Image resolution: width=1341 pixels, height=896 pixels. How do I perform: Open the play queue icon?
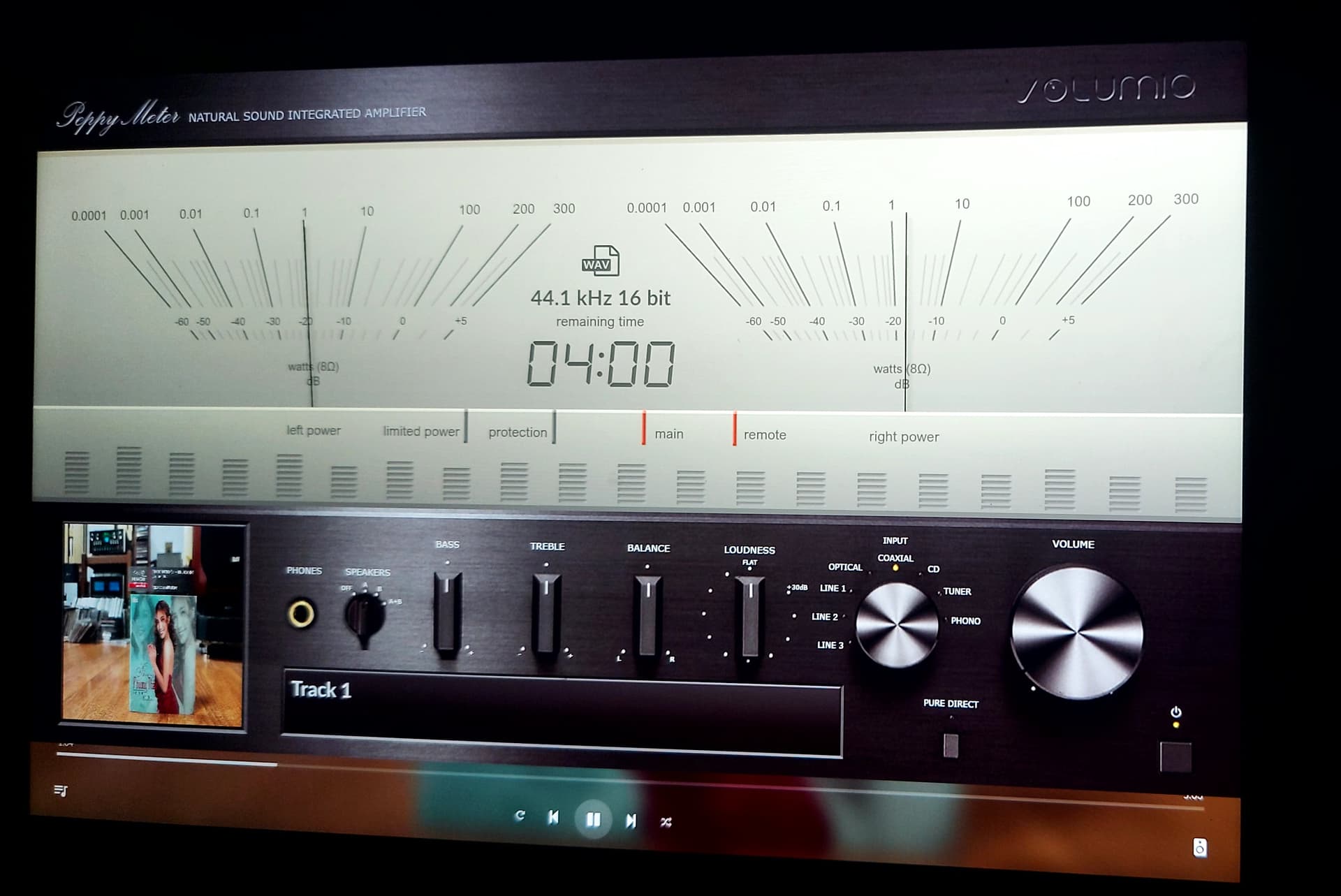pyautogui.click(x=61, y=791)
